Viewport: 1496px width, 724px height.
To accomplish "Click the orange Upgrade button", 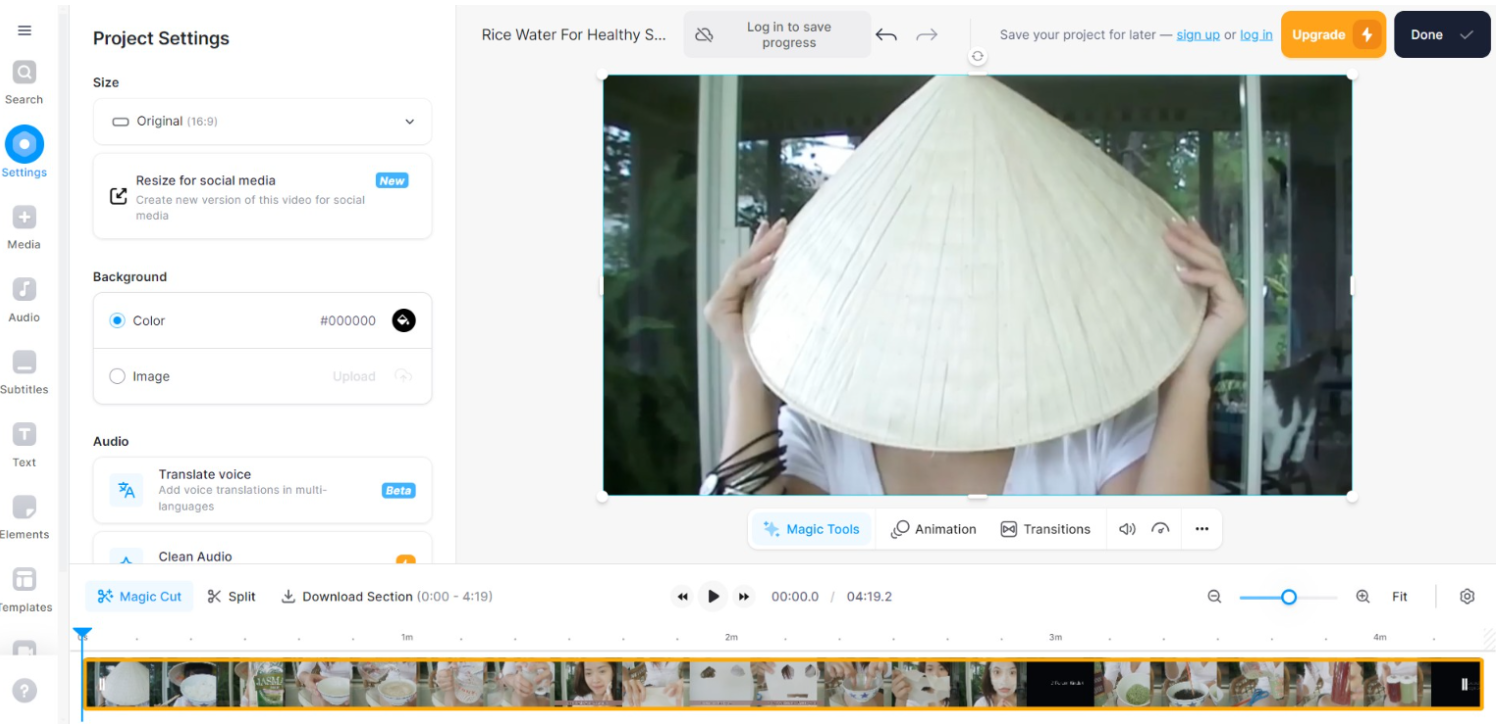I will tap(1333, 35).
